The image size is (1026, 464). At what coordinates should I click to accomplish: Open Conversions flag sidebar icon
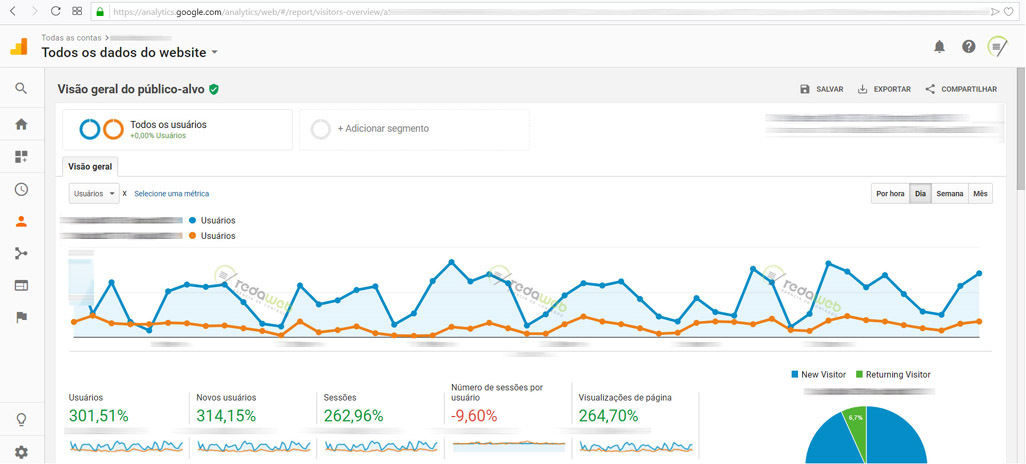[x=21, y=317]
